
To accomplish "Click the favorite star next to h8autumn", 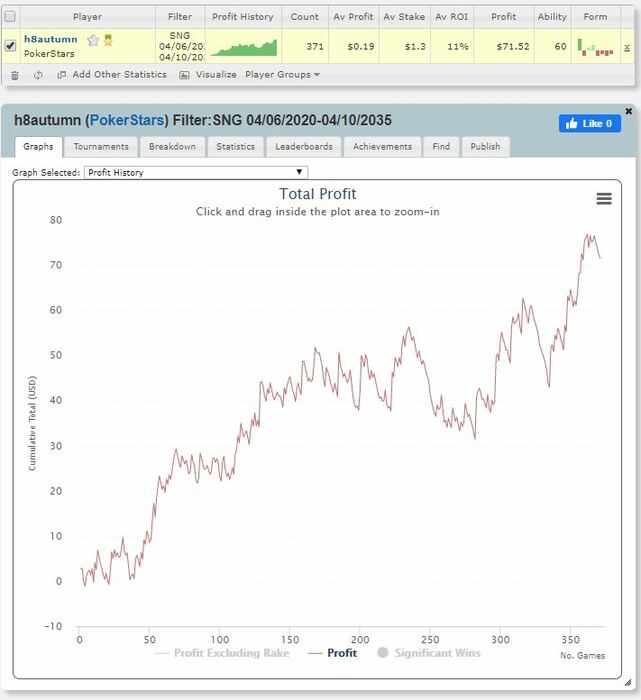I will pos(93,41).
